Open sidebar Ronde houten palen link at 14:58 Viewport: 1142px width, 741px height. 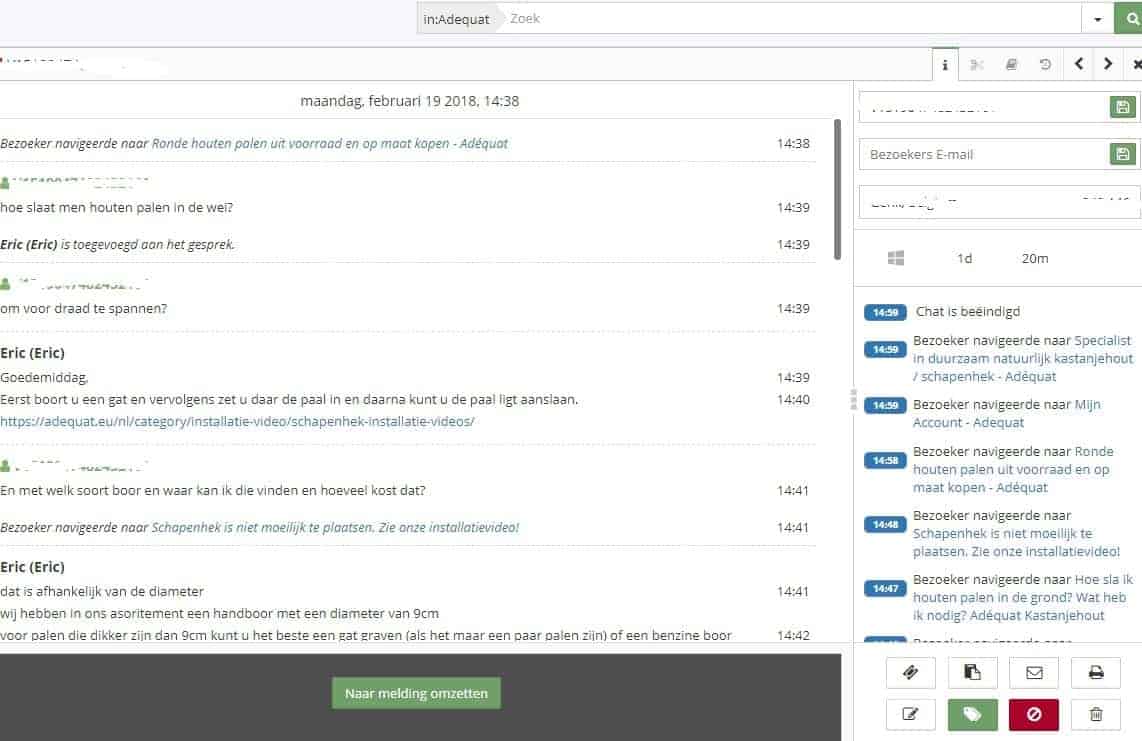[1013, 469]
